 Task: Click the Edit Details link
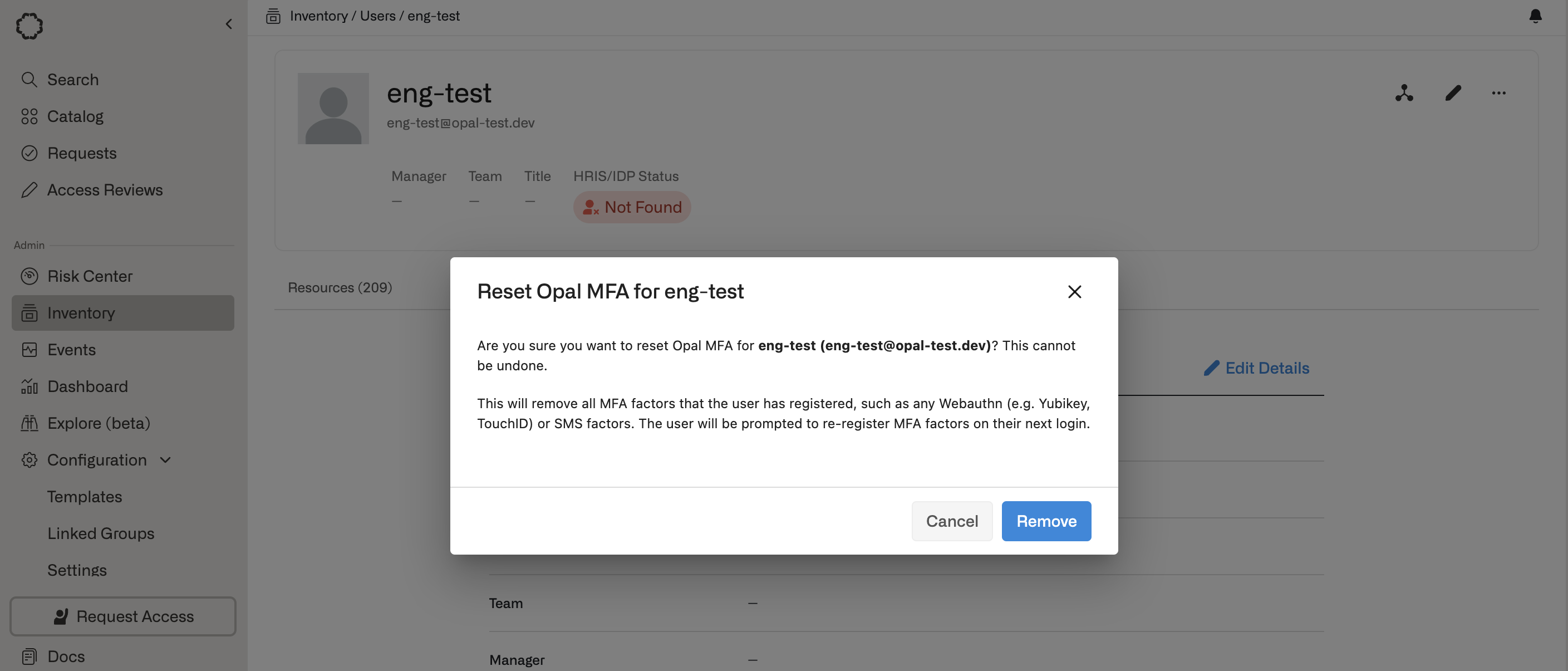pyautogui.click(x=1256, y=369)
